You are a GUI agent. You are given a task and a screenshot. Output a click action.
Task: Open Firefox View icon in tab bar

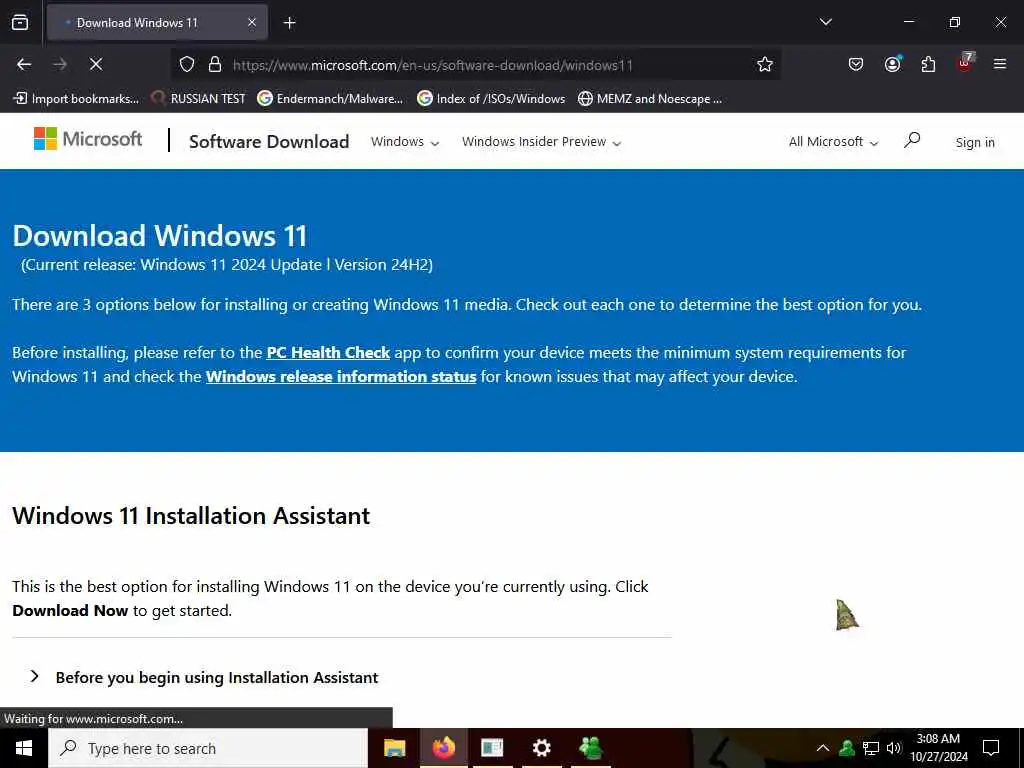[20, 23]
